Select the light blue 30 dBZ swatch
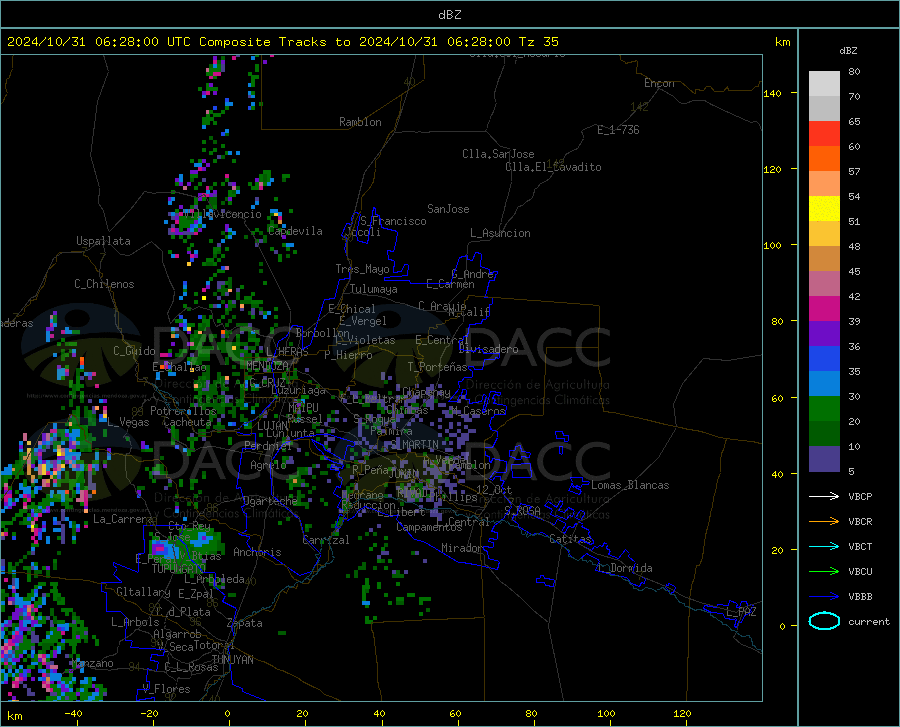900x727 pixels. click(824, 384)
